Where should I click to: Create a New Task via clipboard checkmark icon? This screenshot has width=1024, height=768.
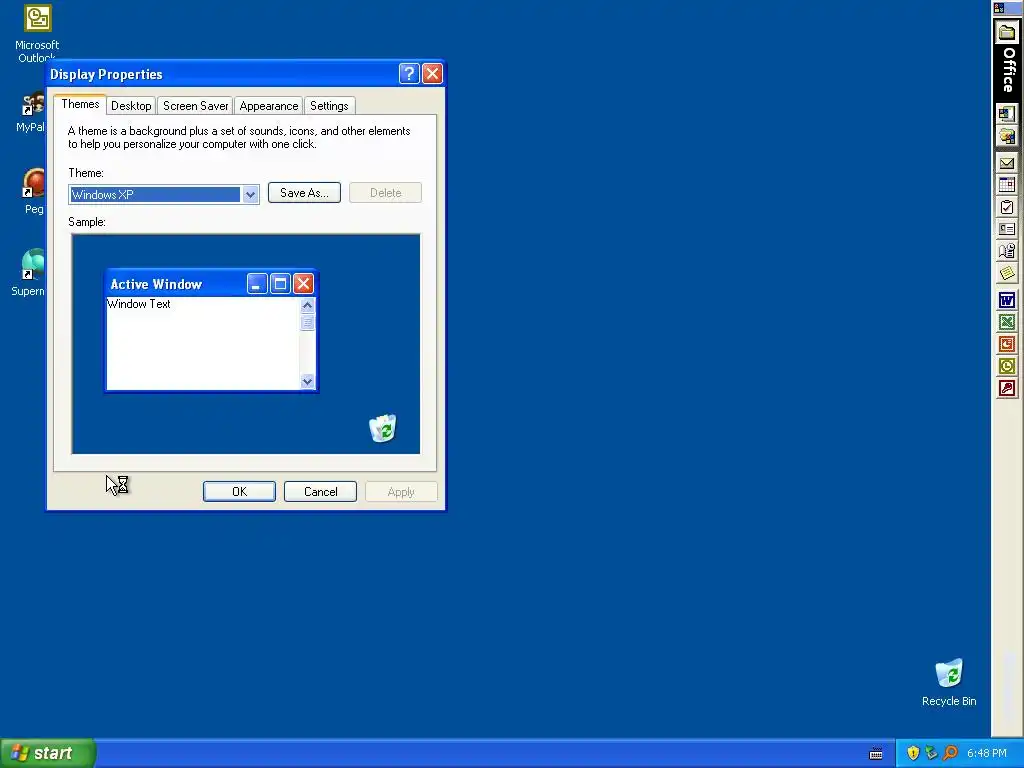[x=1007, y=207]
